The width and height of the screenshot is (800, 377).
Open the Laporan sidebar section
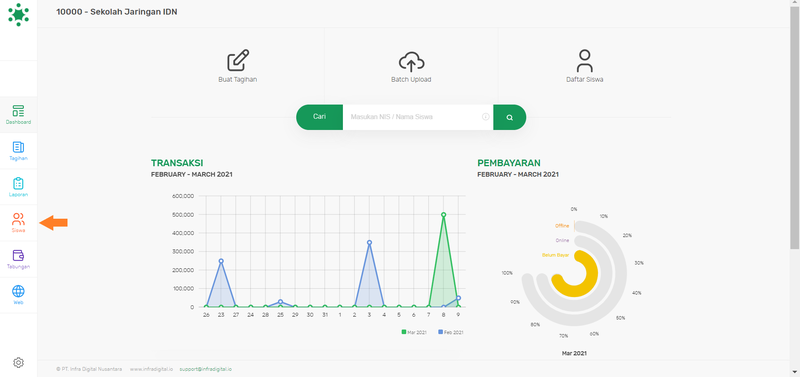point(18,187)
